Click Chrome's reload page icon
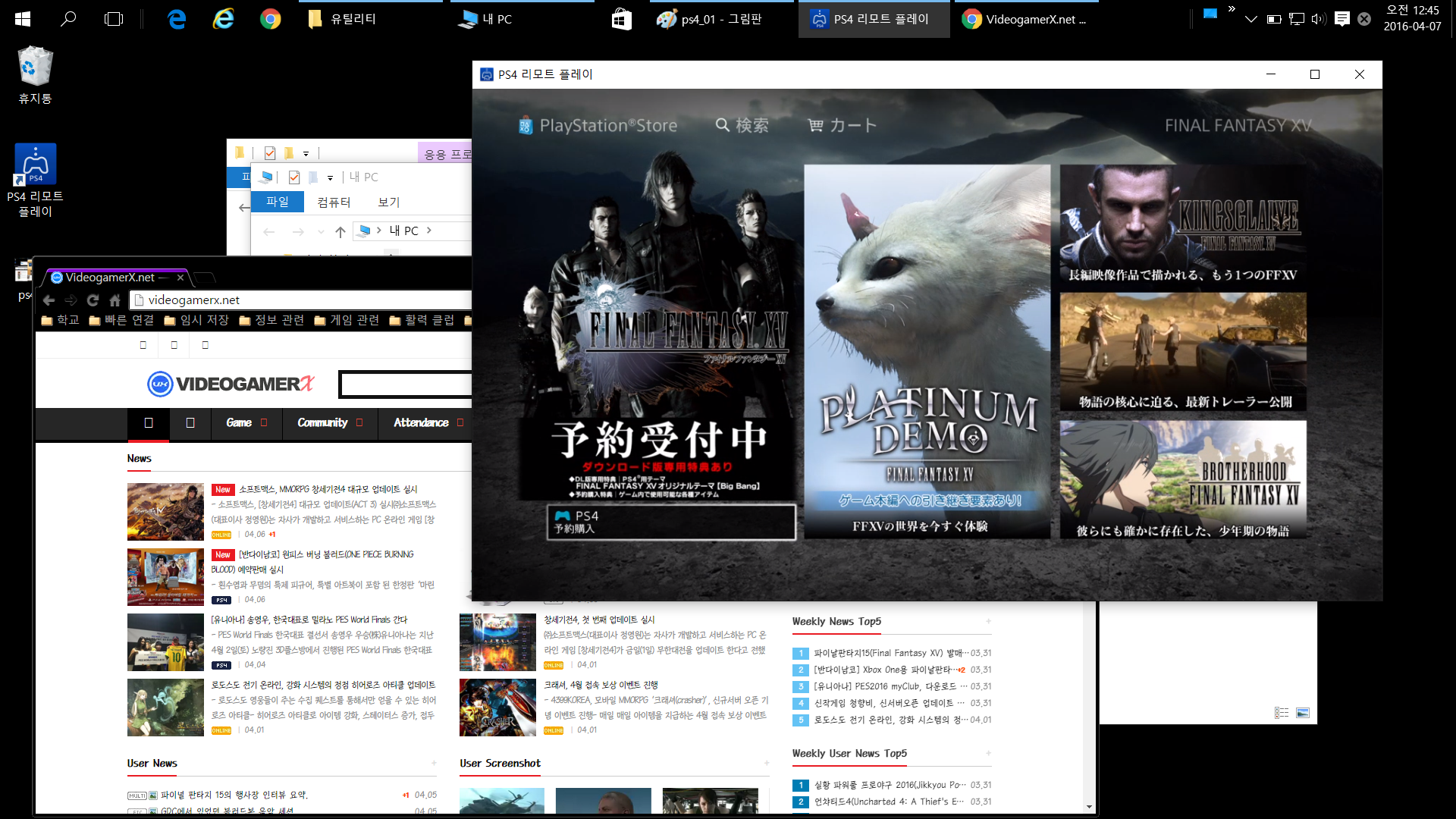This screenshot has width=1456, height=819. 93,300
